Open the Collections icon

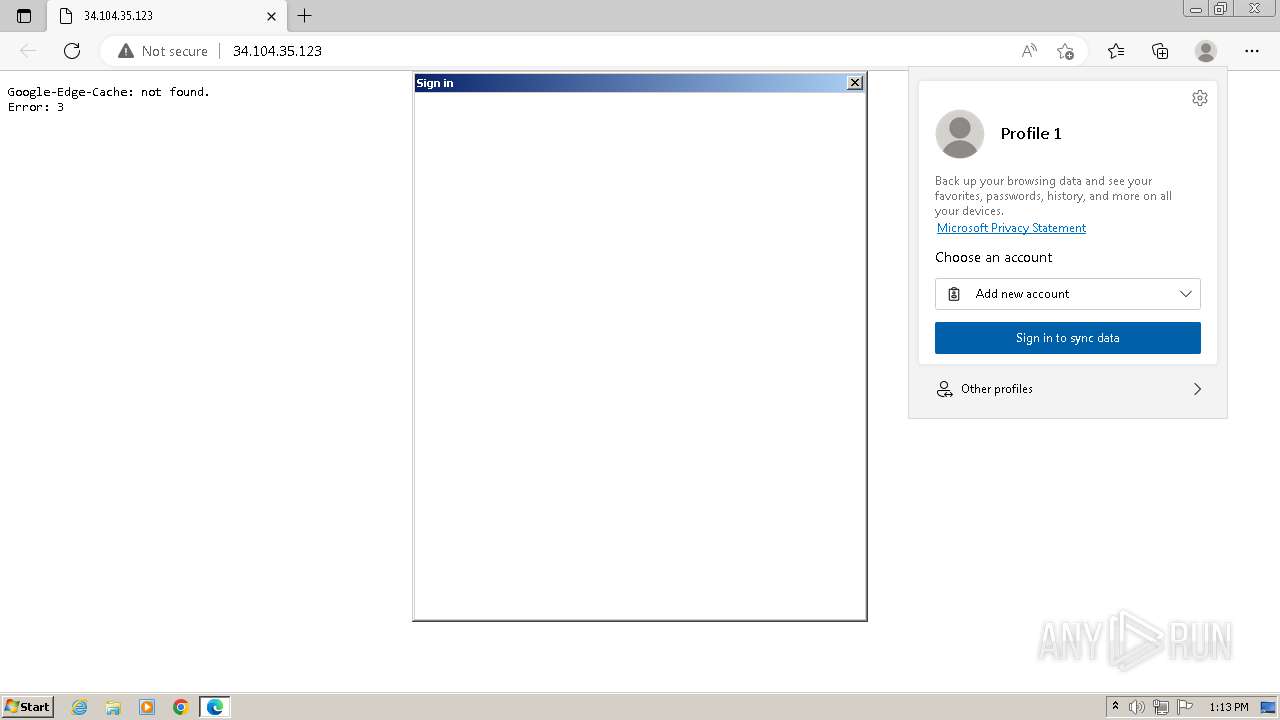click(x=1160, y=51)
